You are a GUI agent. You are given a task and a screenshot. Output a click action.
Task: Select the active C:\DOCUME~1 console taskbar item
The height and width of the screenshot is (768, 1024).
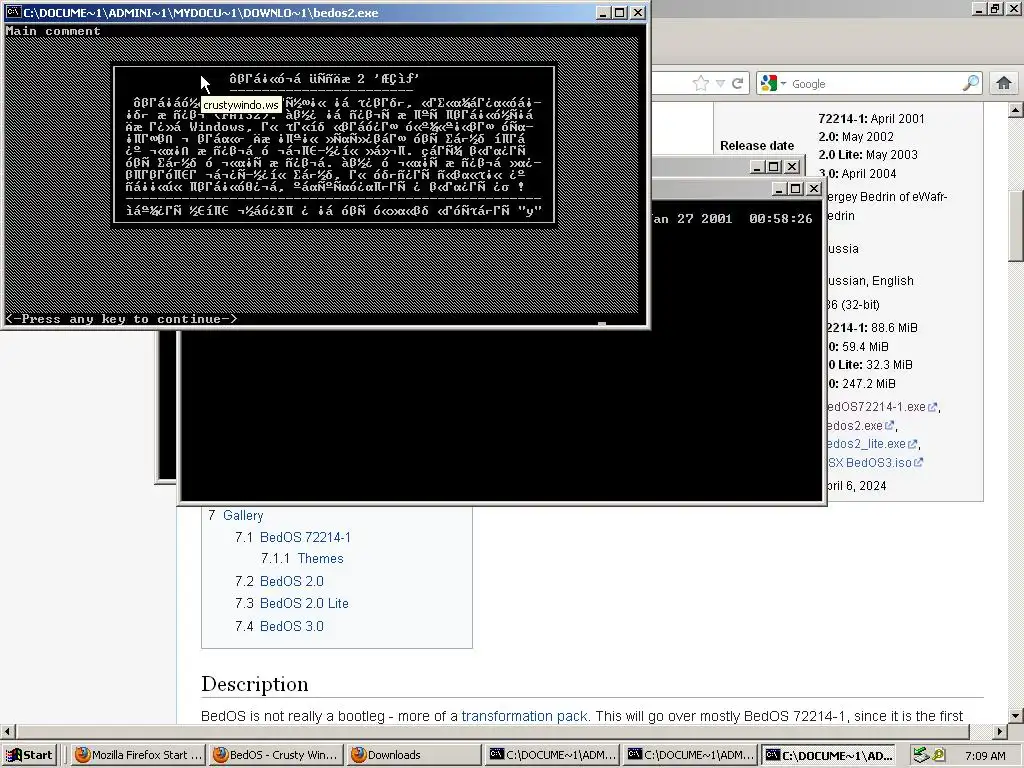(x=829, y=755)
